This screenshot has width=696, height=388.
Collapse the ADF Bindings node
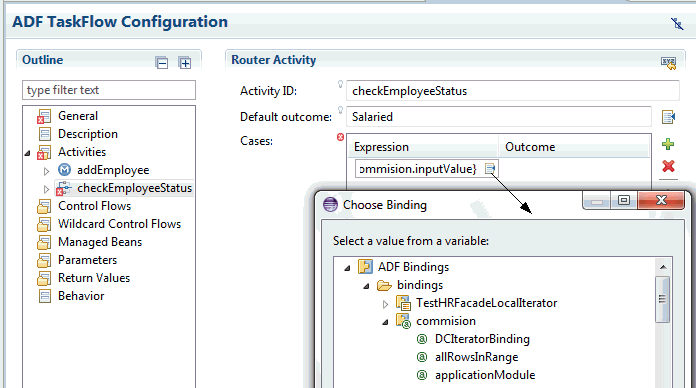pos(348,268)
